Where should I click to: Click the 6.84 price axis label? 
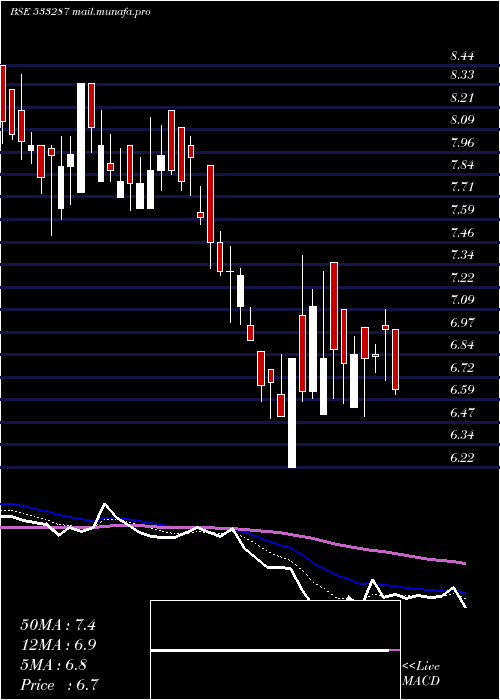(x=462, y=345)
